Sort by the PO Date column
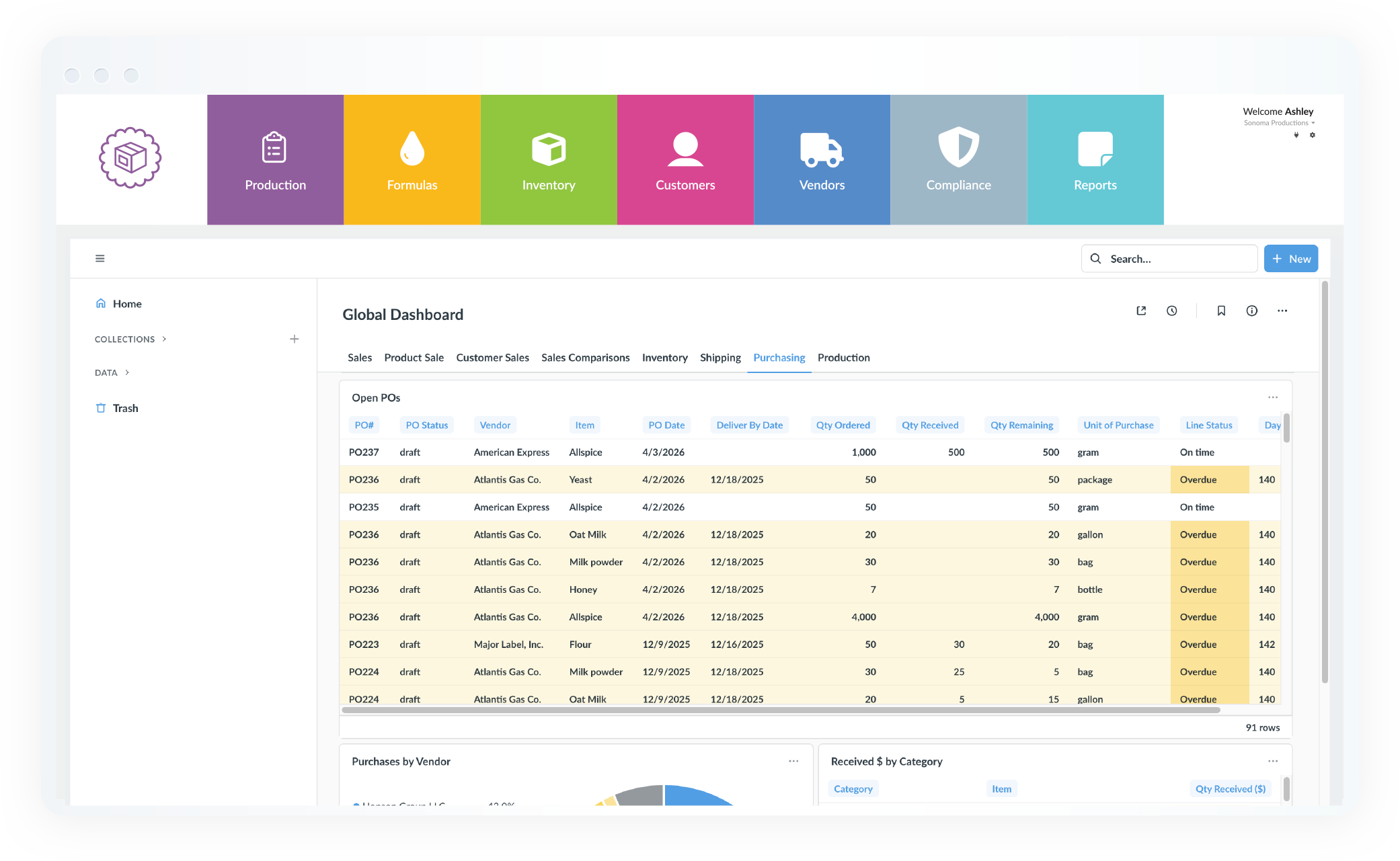This screenshot has width=1400, height=861. pos(666,425)
